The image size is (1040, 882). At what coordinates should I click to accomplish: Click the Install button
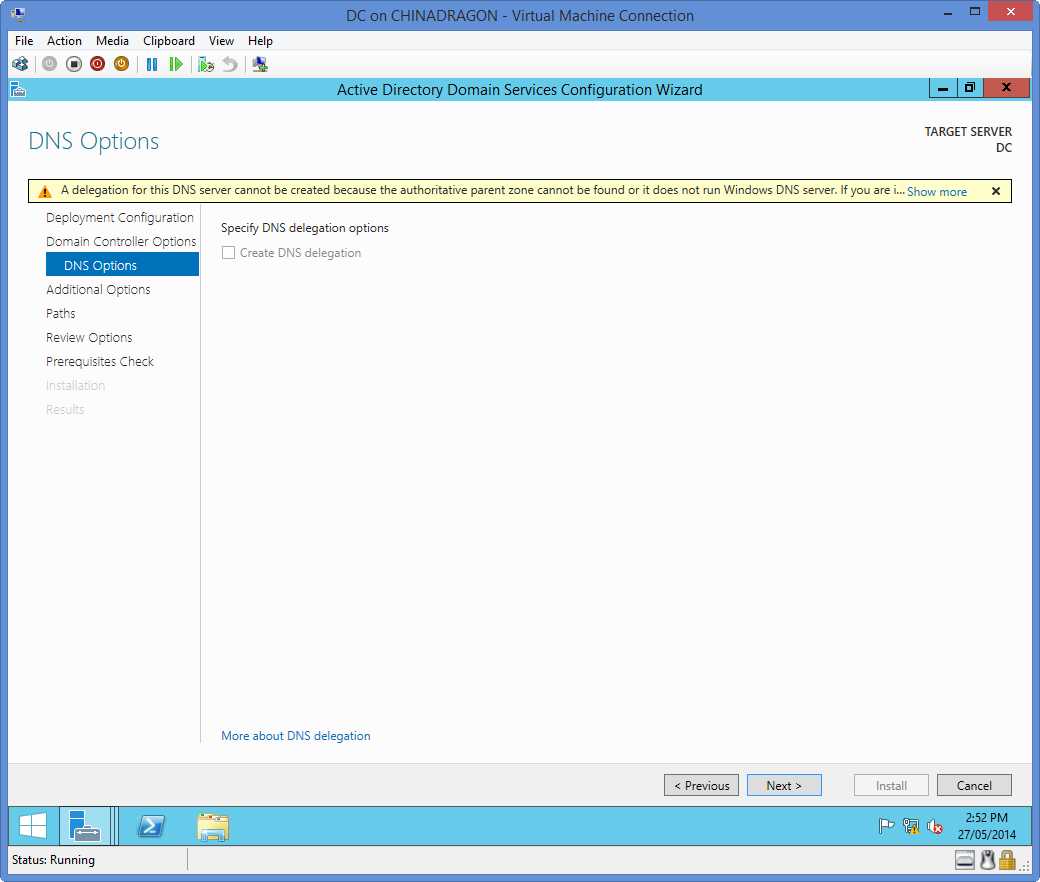891,785
